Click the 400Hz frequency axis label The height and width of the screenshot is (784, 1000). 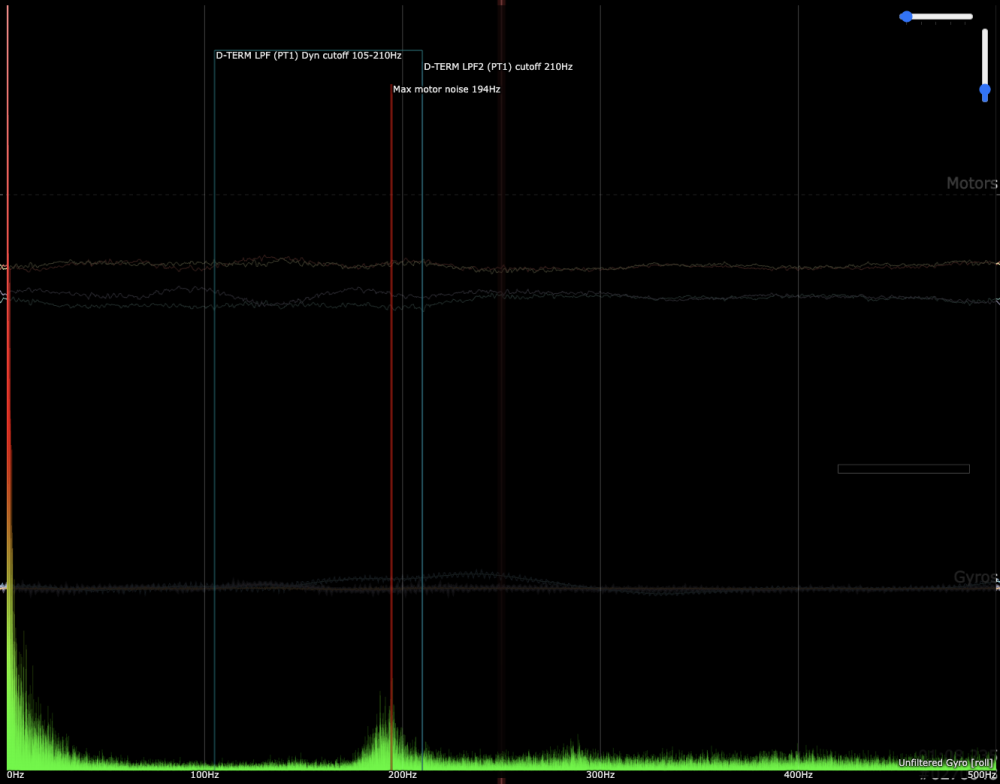[x=798, y=775]
